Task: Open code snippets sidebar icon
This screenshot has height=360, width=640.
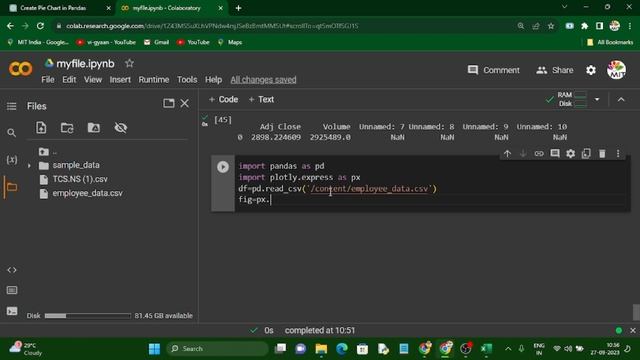Action: 12,270
